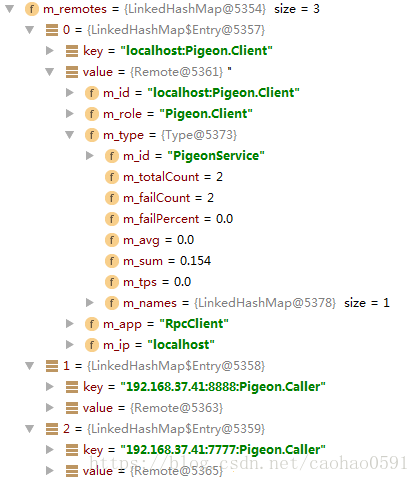Click the field icon beside m_failPercent
Viewport: 420px width, 483px height.
click(112, 219)
